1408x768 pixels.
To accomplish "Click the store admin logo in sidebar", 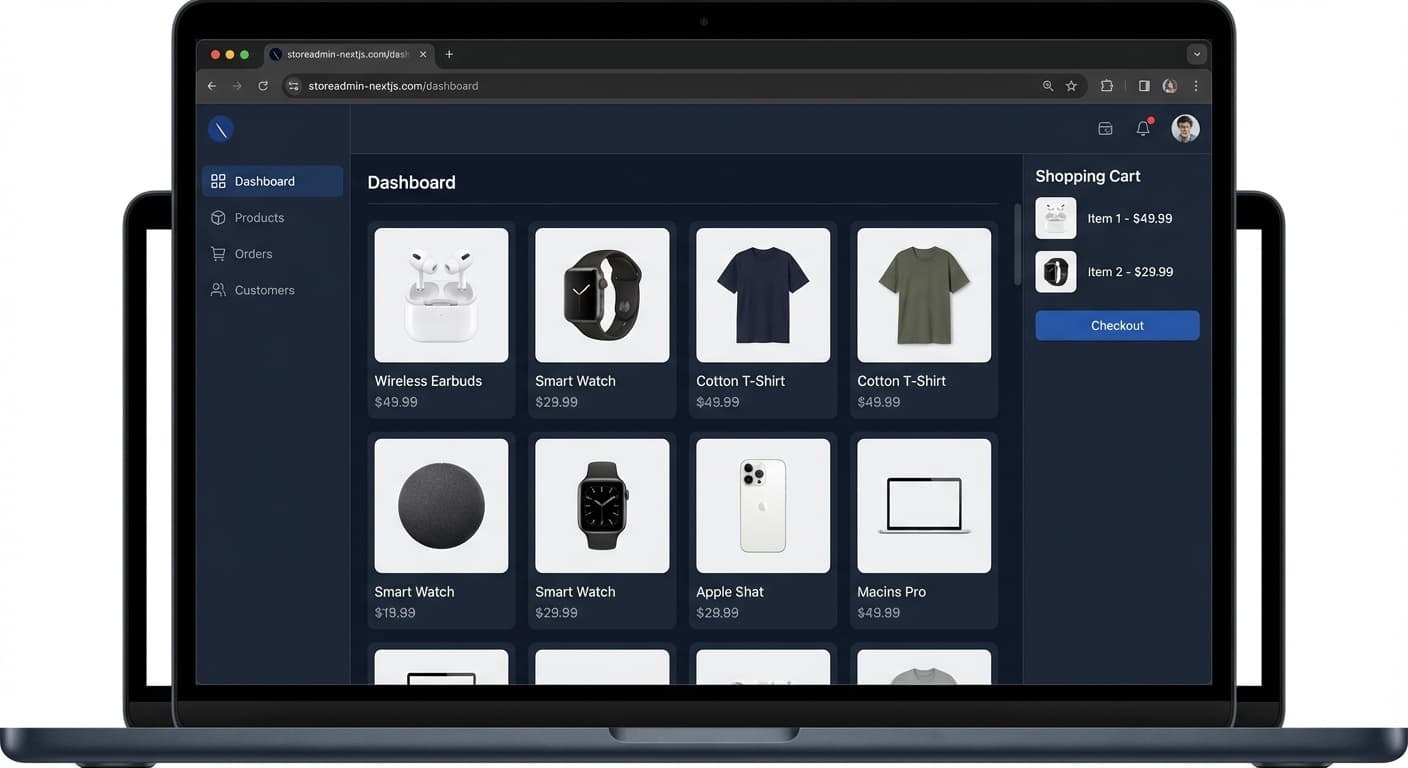I will click(221, 128).
